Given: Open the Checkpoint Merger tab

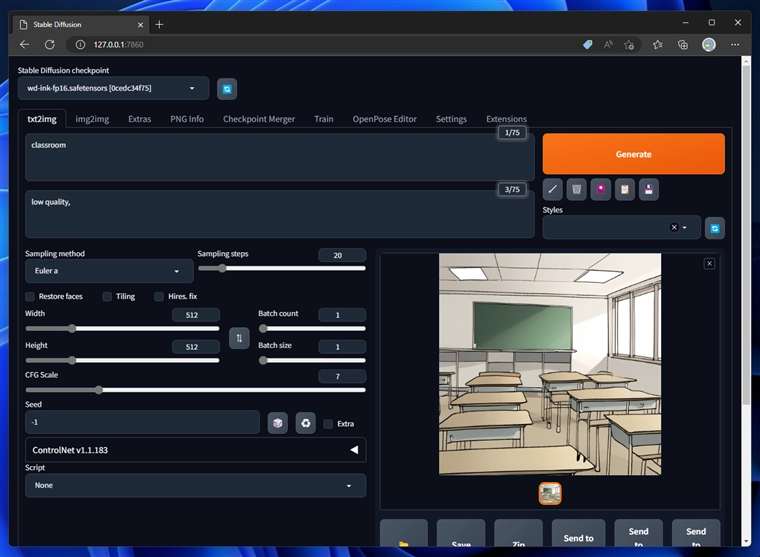Looking at the screenshot, I should click(x=259, y=119).
